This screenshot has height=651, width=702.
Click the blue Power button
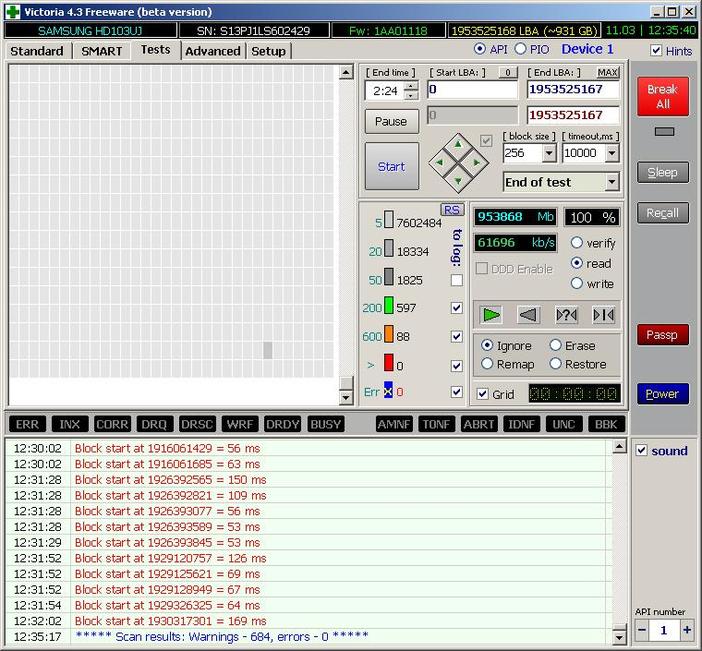(x=663, y=394)
